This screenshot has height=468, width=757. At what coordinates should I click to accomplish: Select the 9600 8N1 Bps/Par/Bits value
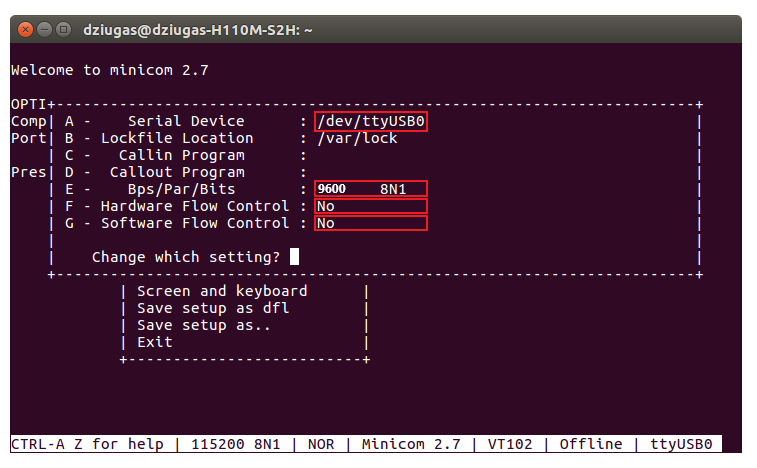(370, 189)
